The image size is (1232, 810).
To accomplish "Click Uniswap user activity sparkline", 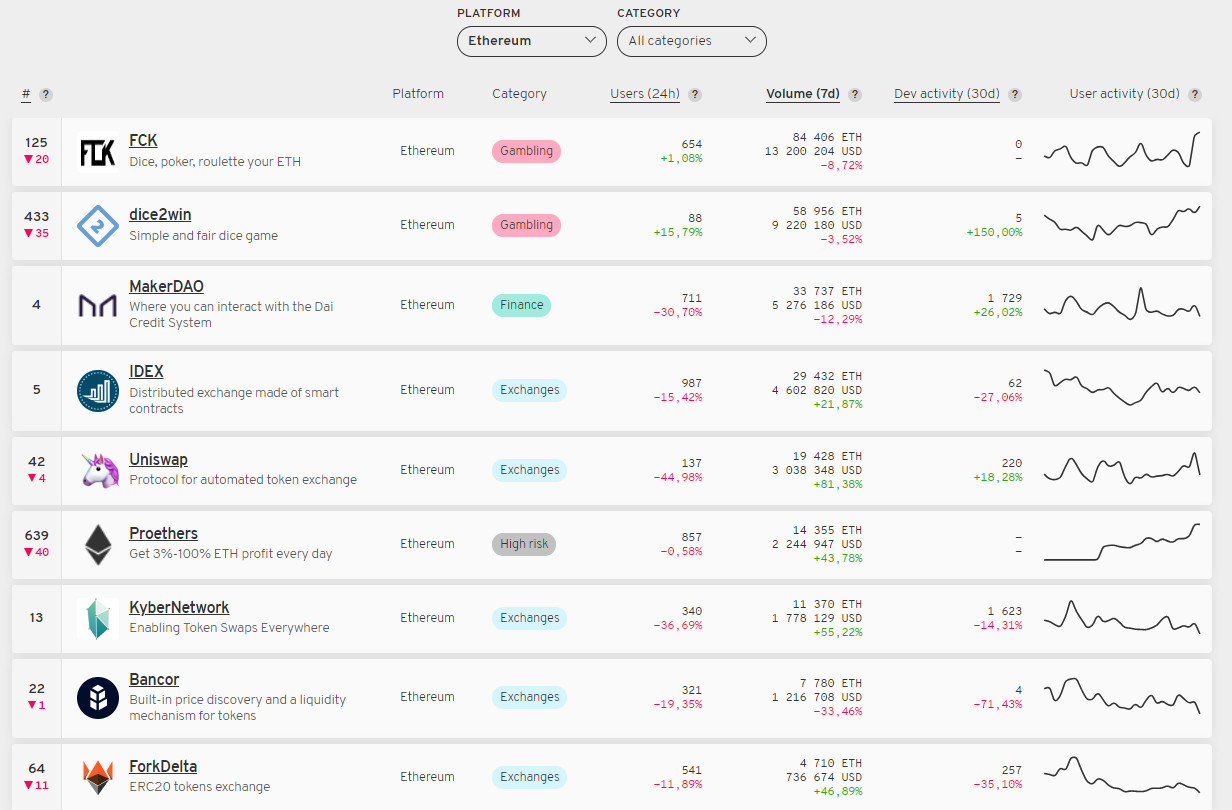I will (x=1122, y=468).
